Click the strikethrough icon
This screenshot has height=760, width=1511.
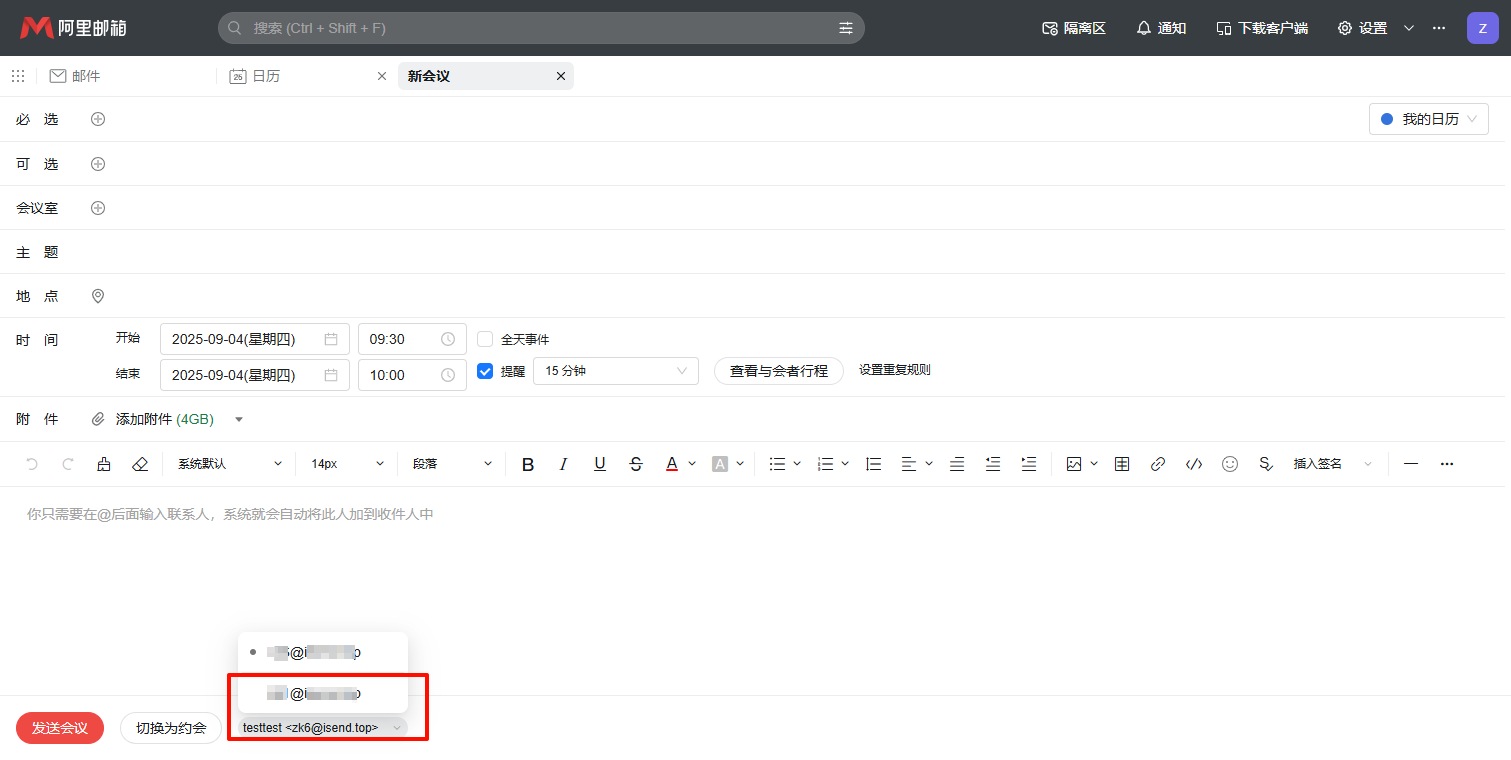(x=636, y=464)
